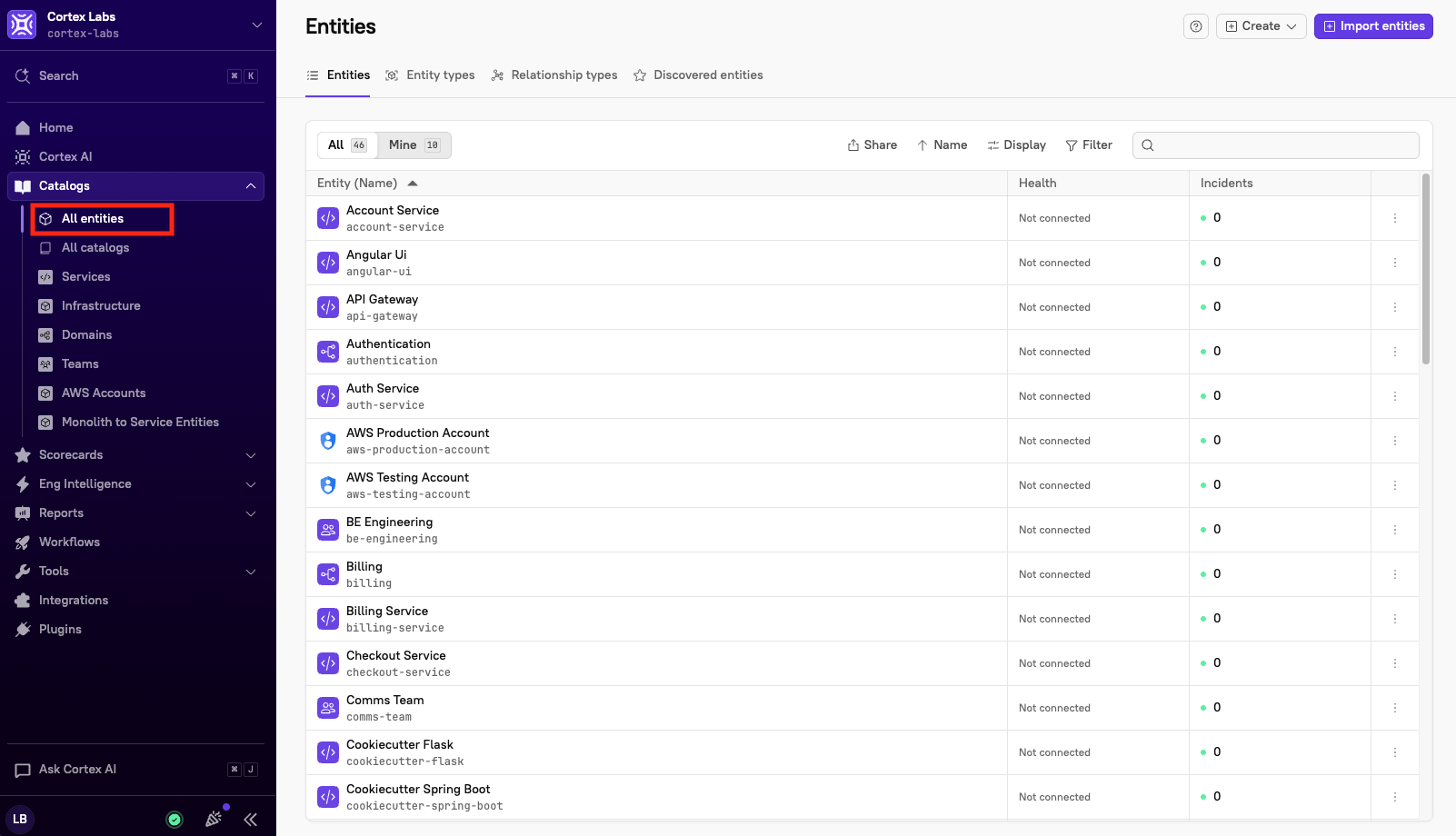Collapse the Catalogs section
1456x836 pixels.
[x=250, y=186]
